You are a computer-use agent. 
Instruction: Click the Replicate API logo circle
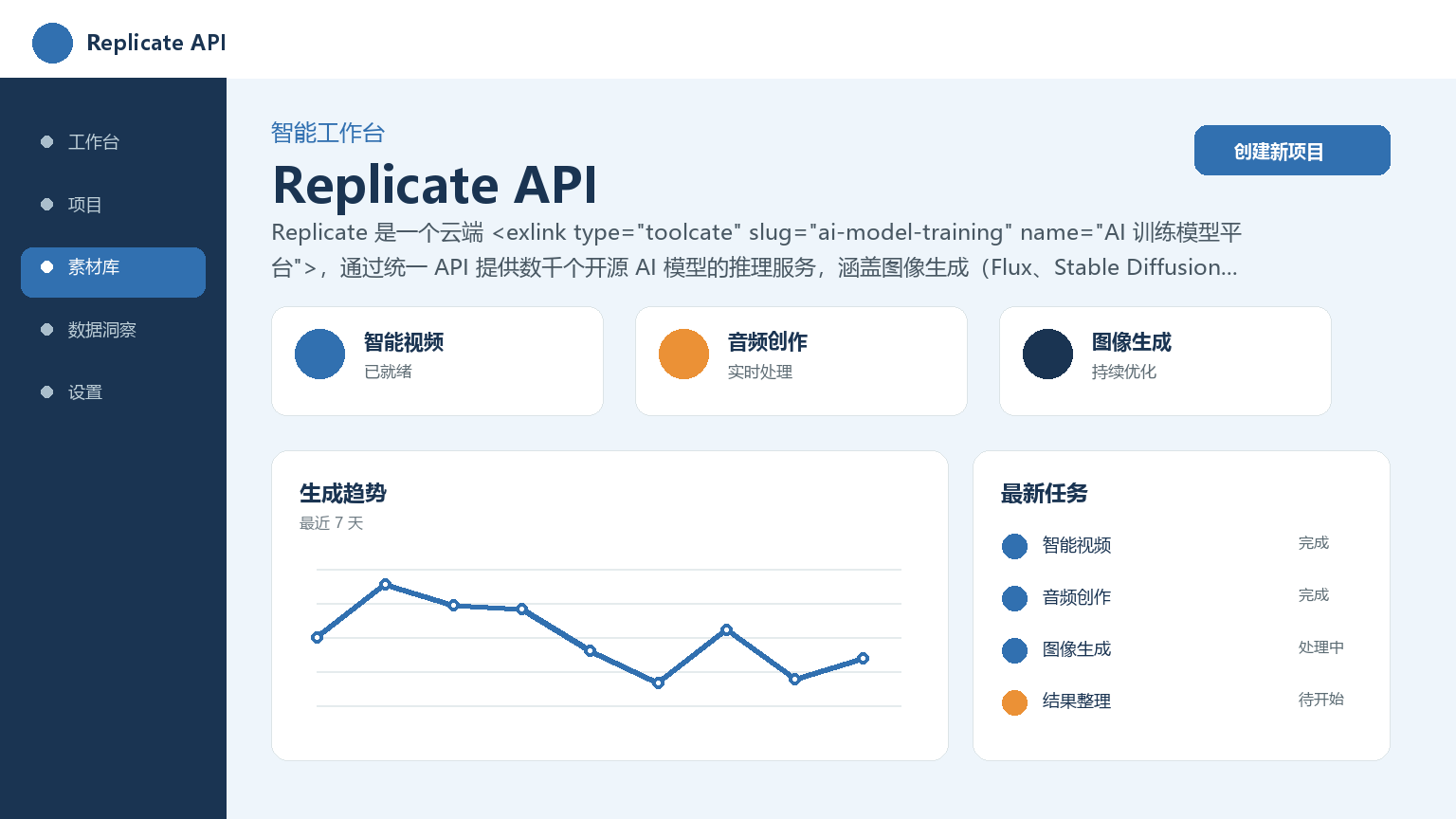click(x=52, y=43)
